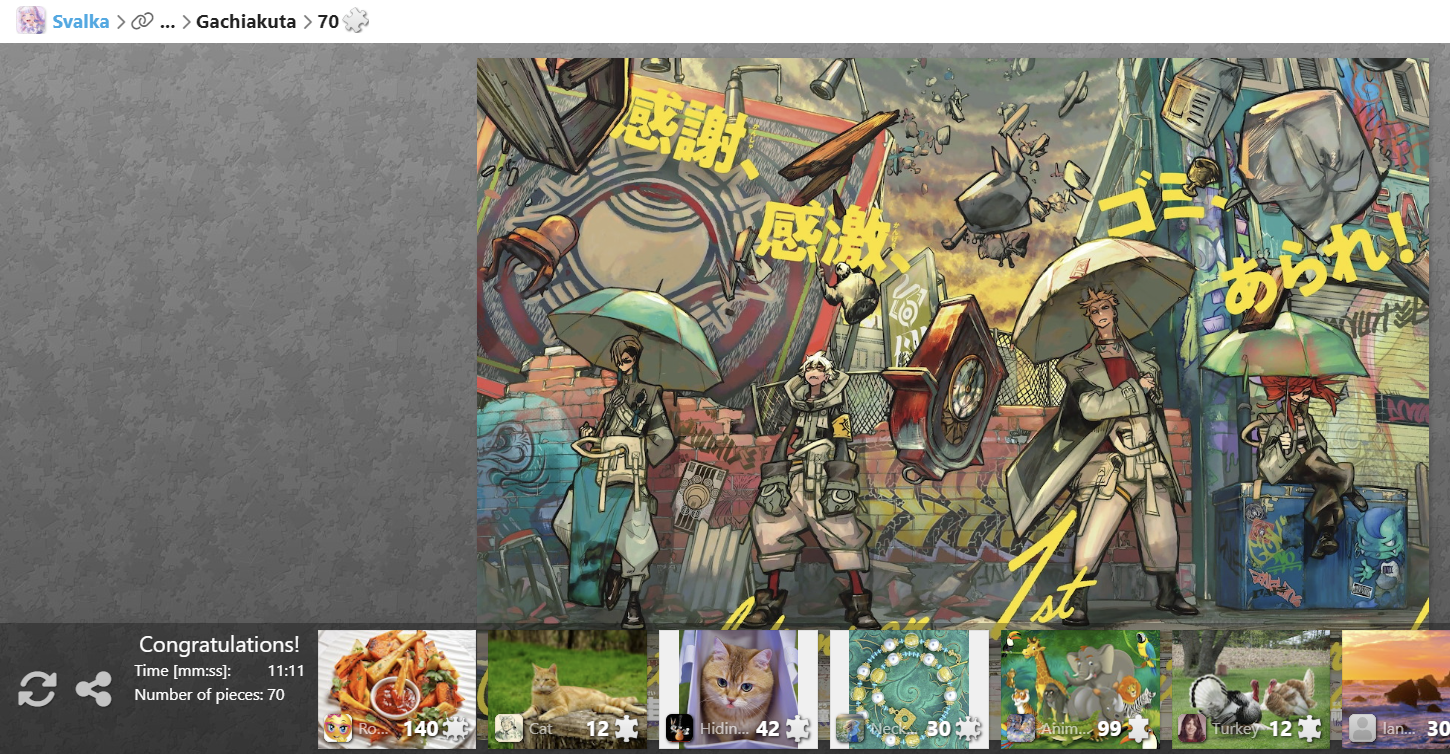The image size is (1450, 754).
Task: Click the '140' piece count label
Action: pyautogui.click(x=421, y=729)
